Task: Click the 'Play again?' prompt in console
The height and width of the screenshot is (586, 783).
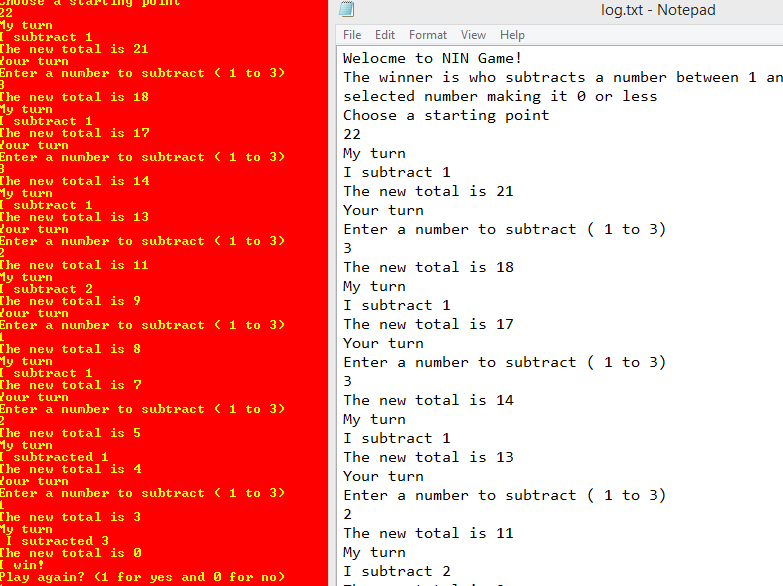Action: [x=142, y=577]
